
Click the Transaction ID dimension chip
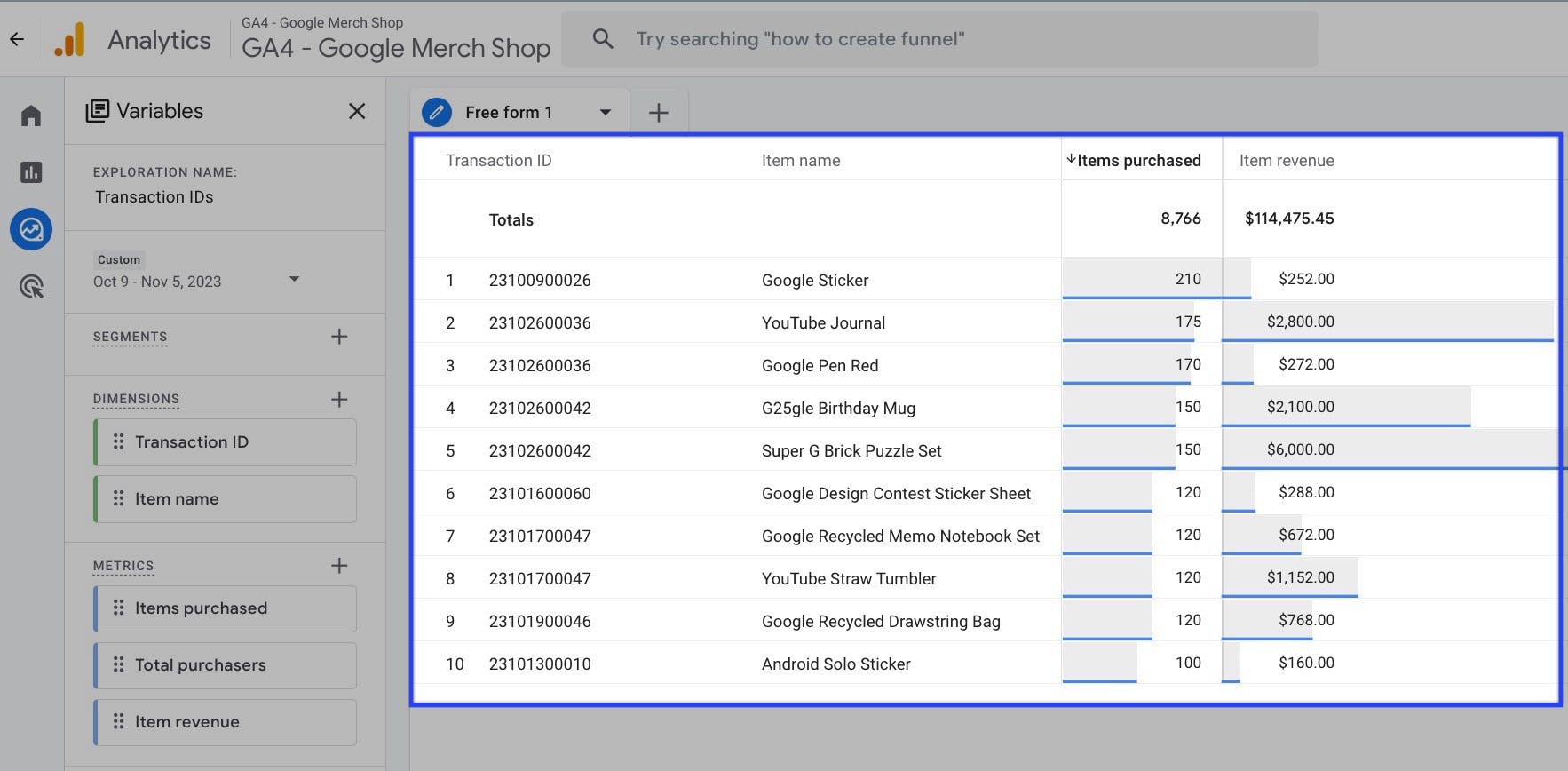pyautogui.click(x=225, y=442)
